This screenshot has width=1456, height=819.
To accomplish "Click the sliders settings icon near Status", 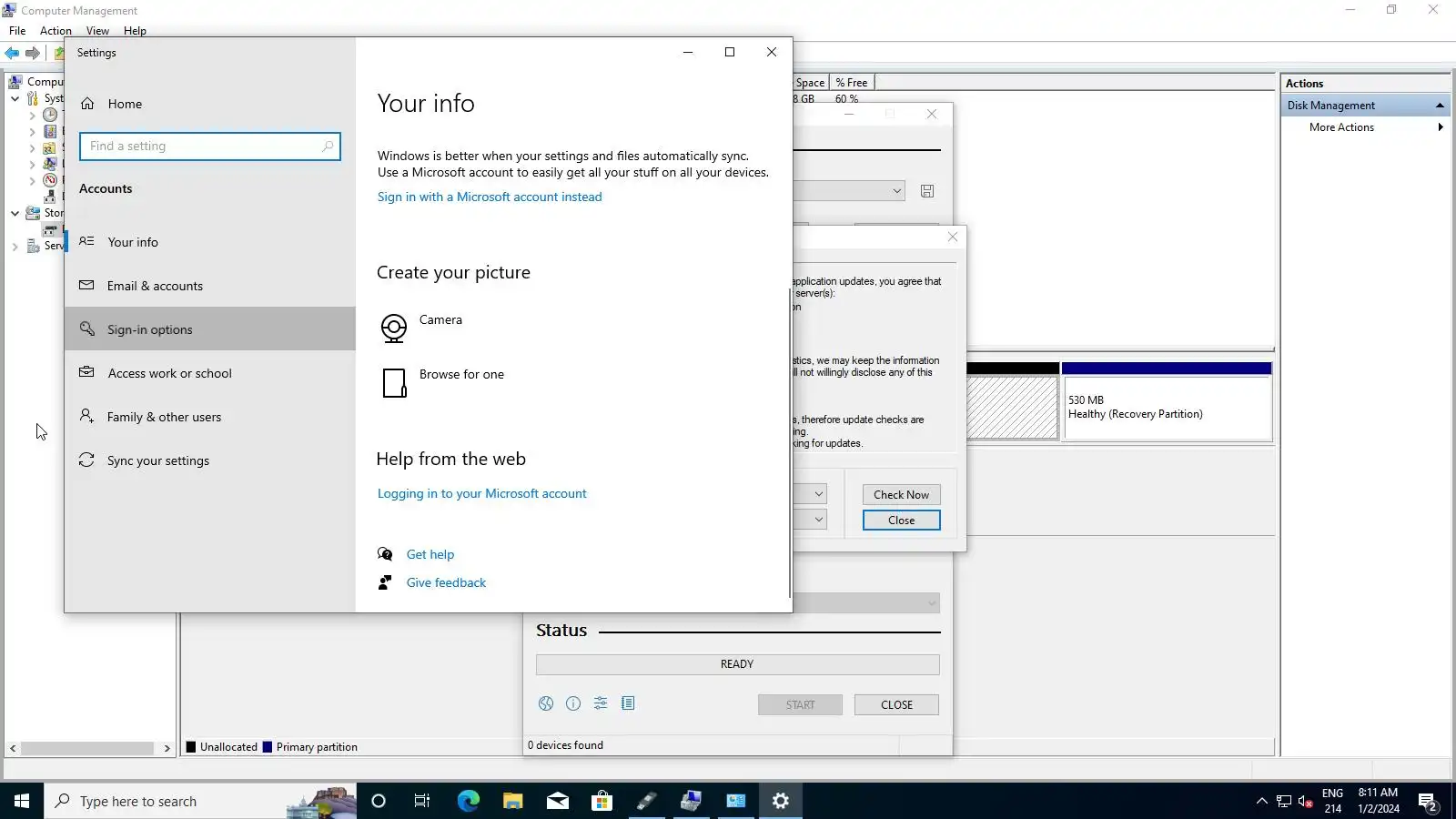I will 601,703.
